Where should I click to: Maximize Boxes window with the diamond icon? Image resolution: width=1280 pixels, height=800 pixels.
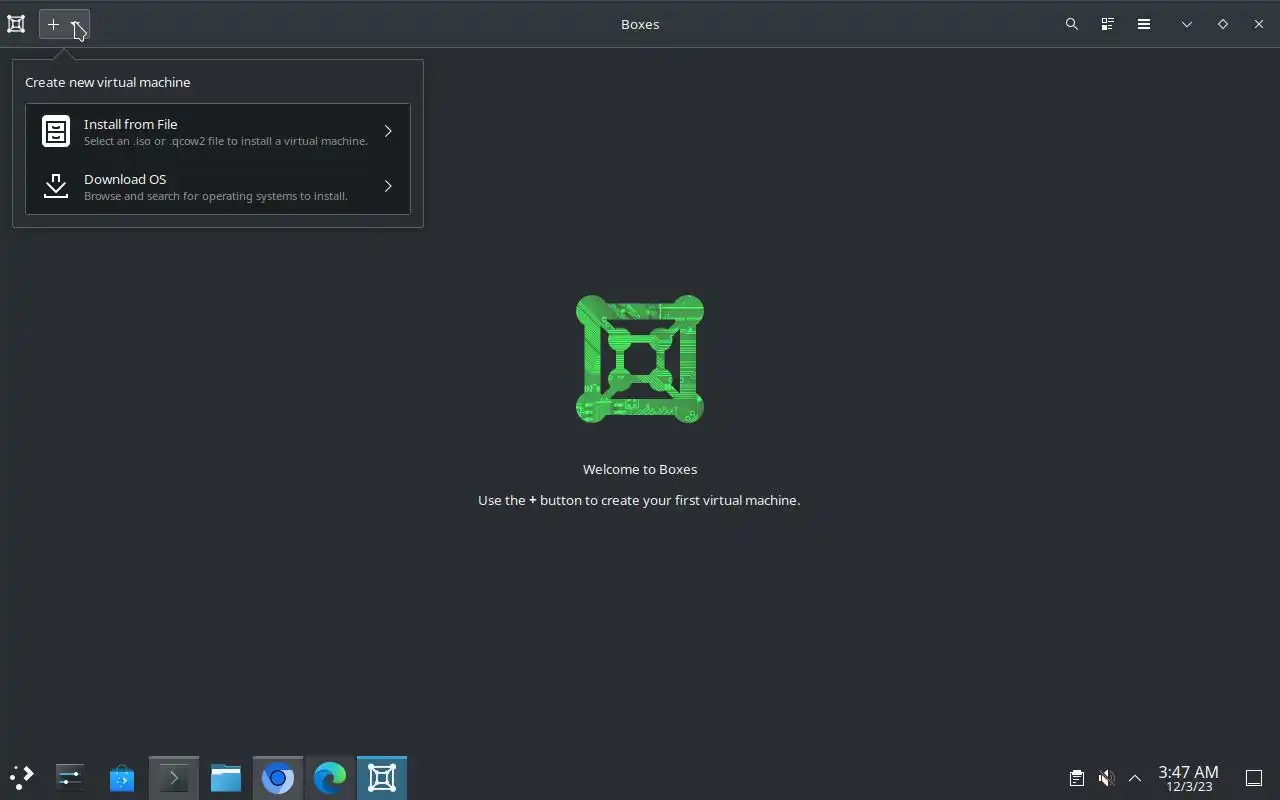click(1223, 24)
